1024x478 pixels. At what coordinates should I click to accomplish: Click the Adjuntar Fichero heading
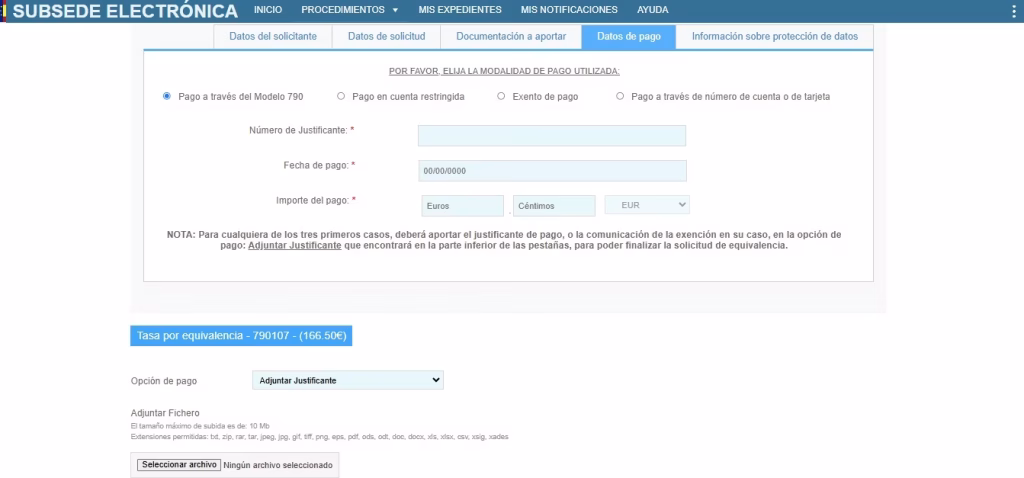(x=165, y=413)
